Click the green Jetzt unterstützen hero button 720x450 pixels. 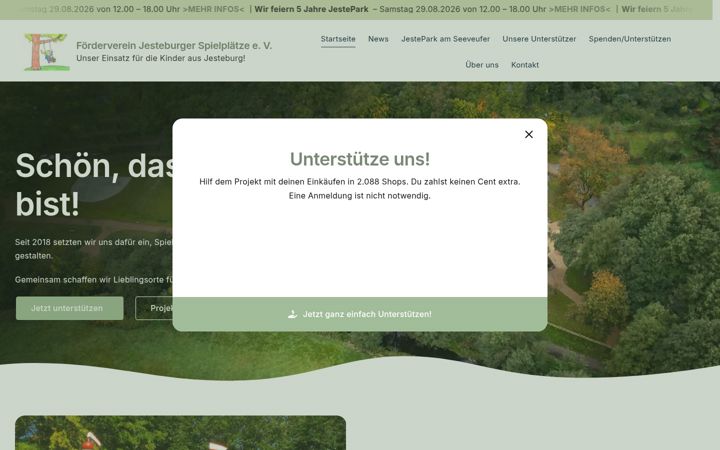pos(69,308)
